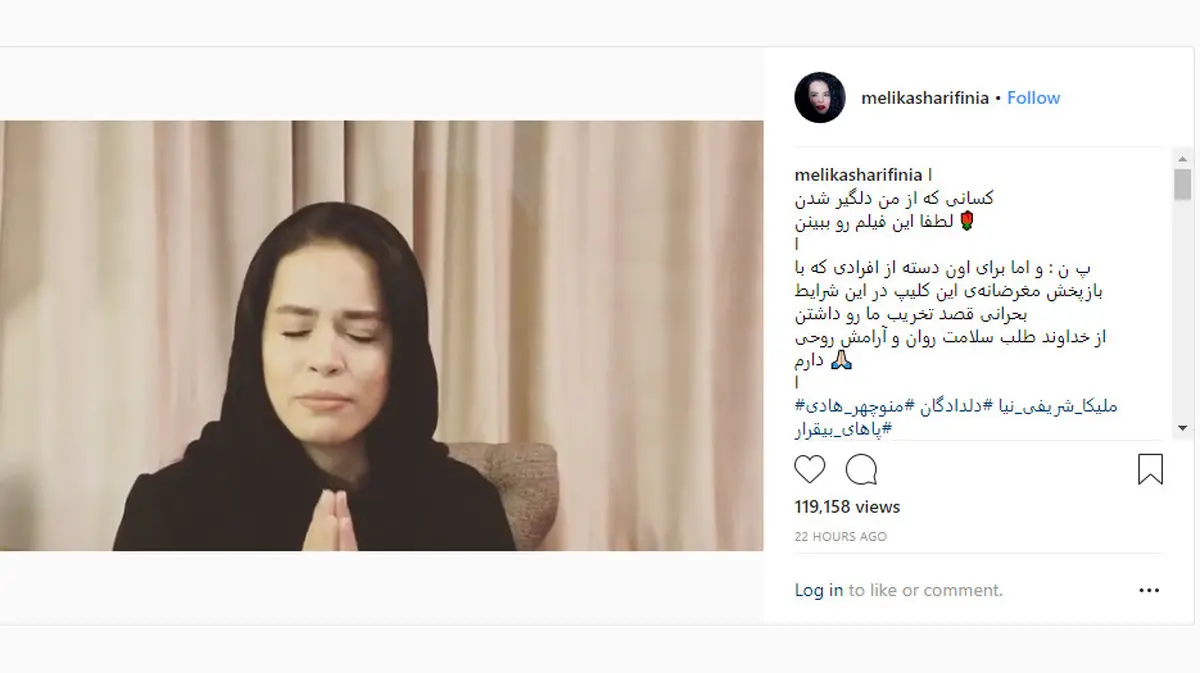Open the circular profile picture avatar

tap(820, 98)
